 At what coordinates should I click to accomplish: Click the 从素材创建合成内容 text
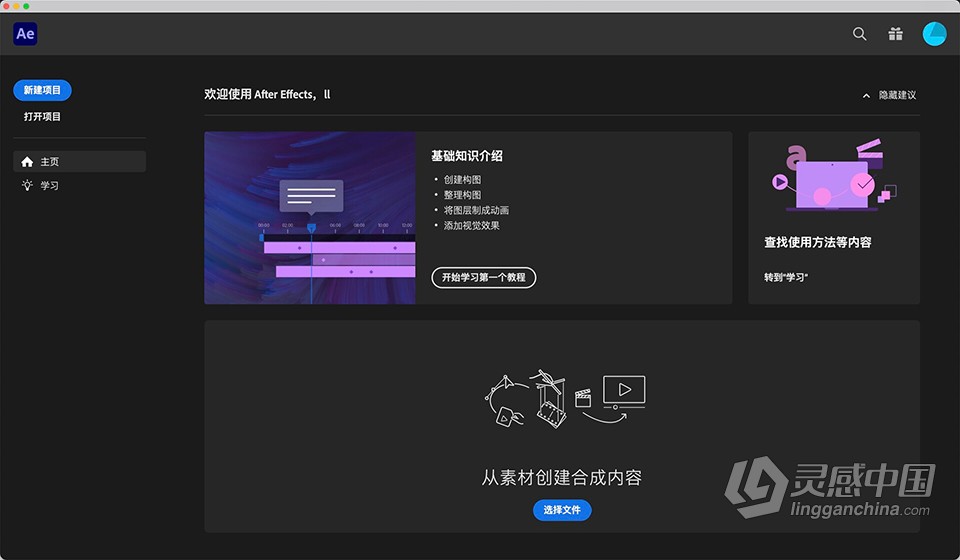(561, 477)
